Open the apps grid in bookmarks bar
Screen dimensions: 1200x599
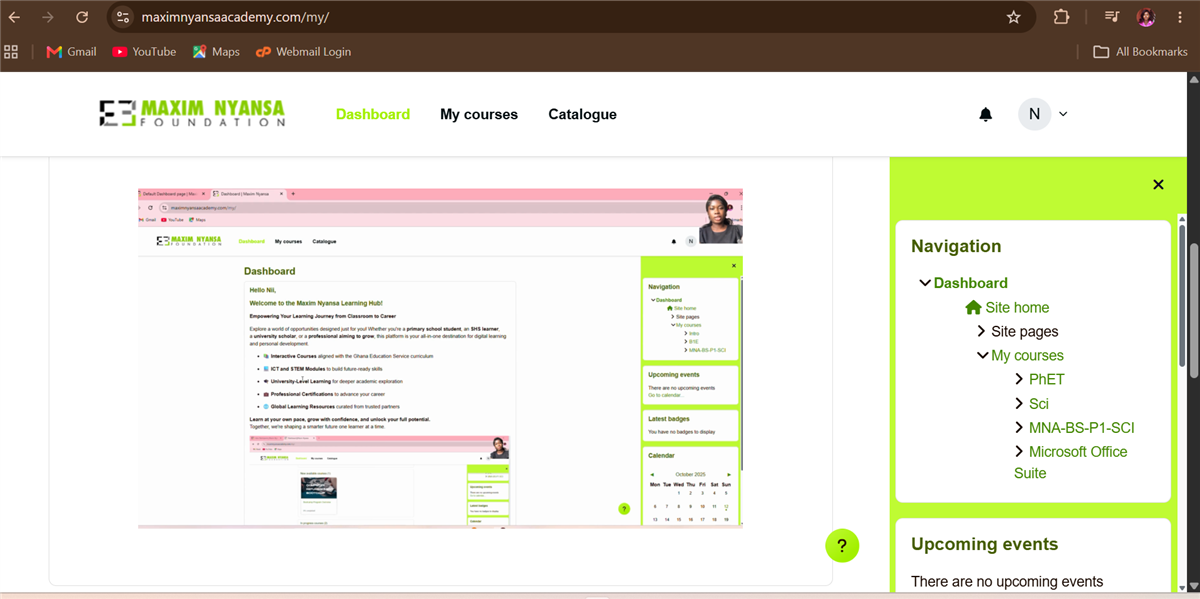[12, 52]
